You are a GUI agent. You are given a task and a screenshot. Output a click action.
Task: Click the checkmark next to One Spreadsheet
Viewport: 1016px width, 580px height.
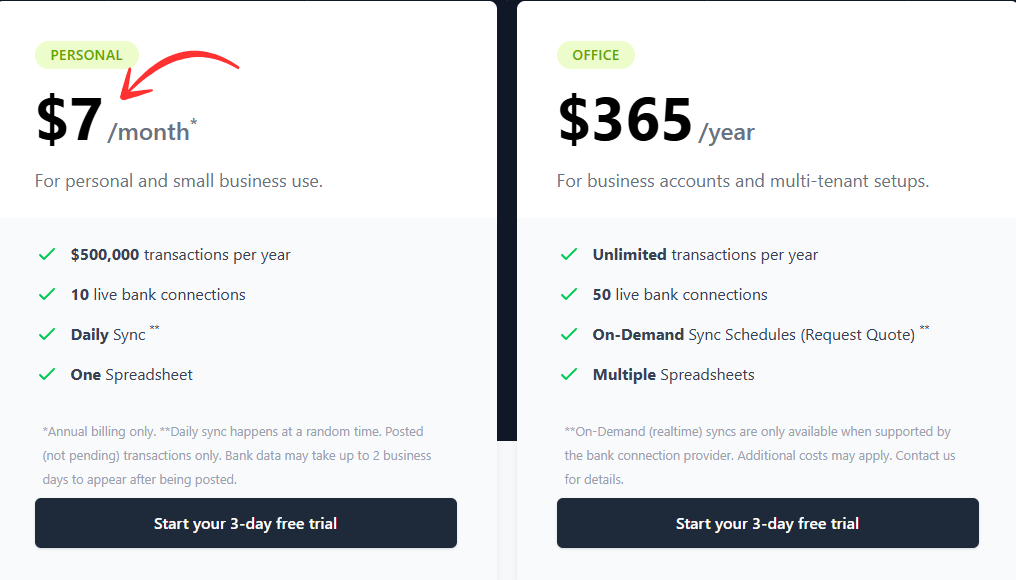point(46,374)
